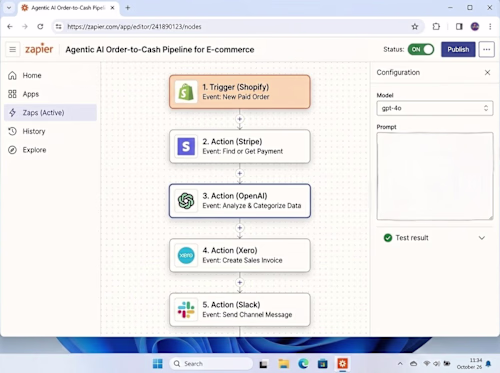Go back in browser history
This screenshot has height=373, width=500.
tap(10, 27)
